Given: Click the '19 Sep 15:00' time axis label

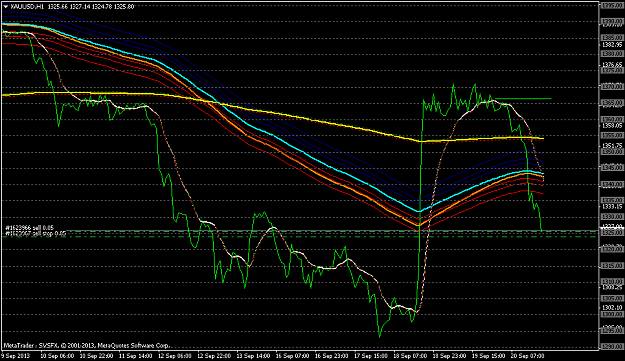Looking at the screenshot, I should click(x=488, y=356).
